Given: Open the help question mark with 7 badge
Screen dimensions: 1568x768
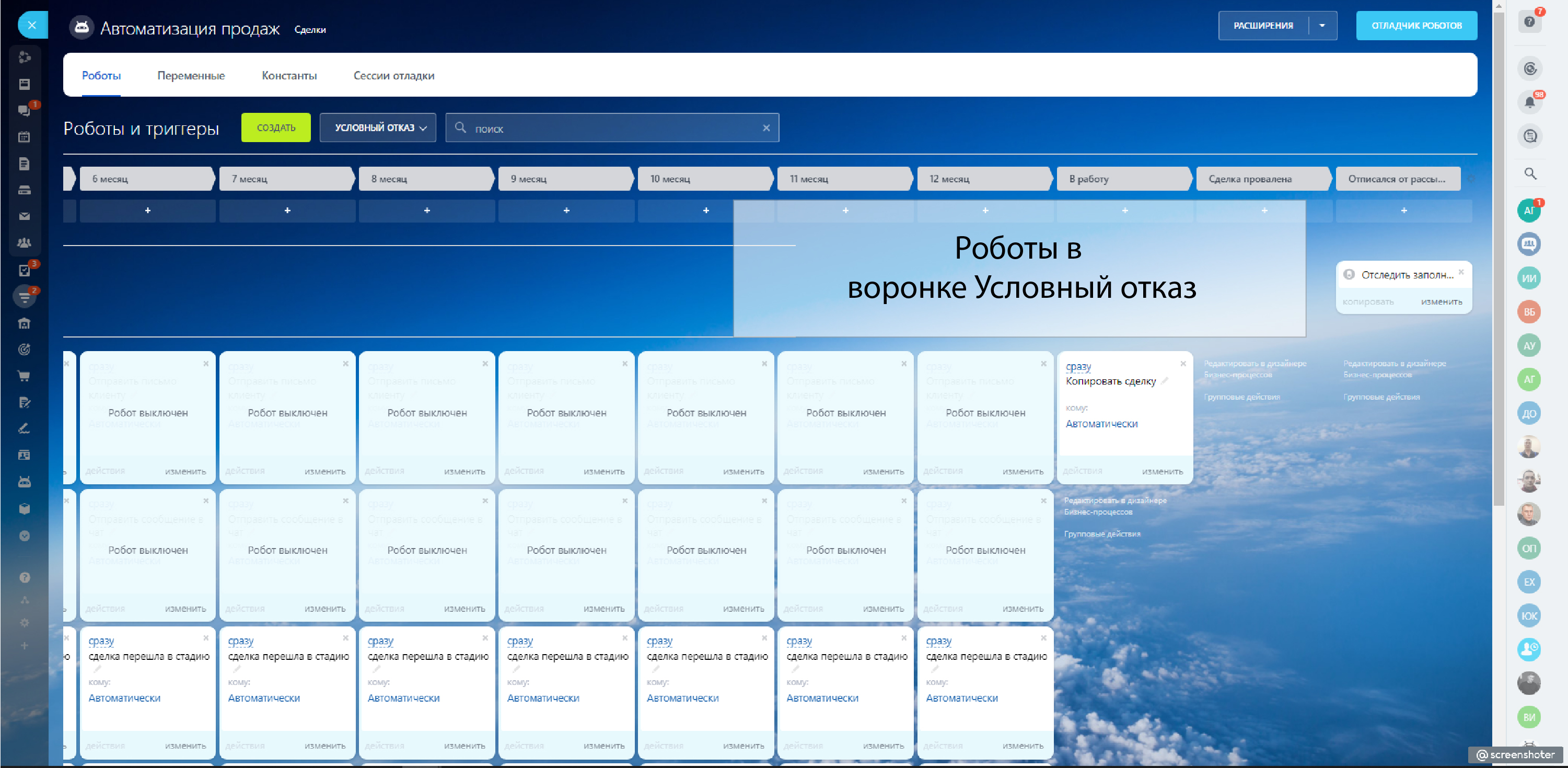Looking at the screenshot, I should click(1529, 22).
